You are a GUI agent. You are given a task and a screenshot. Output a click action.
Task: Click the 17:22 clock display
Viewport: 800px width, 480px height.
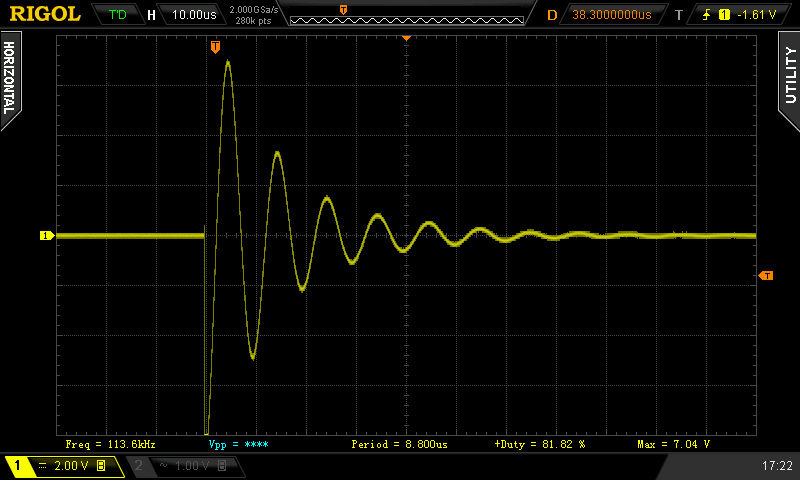(x=777, y=465)
